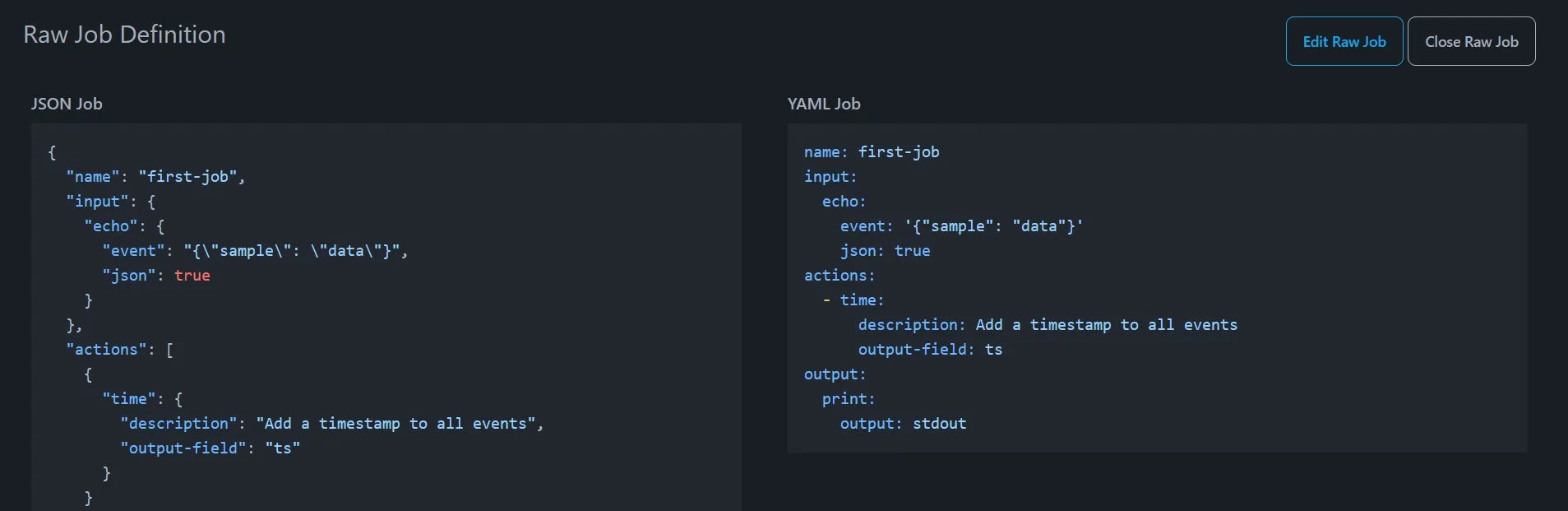
Task: Click the "first-job" name value in the YAML panel
Action: pos(899,151)
